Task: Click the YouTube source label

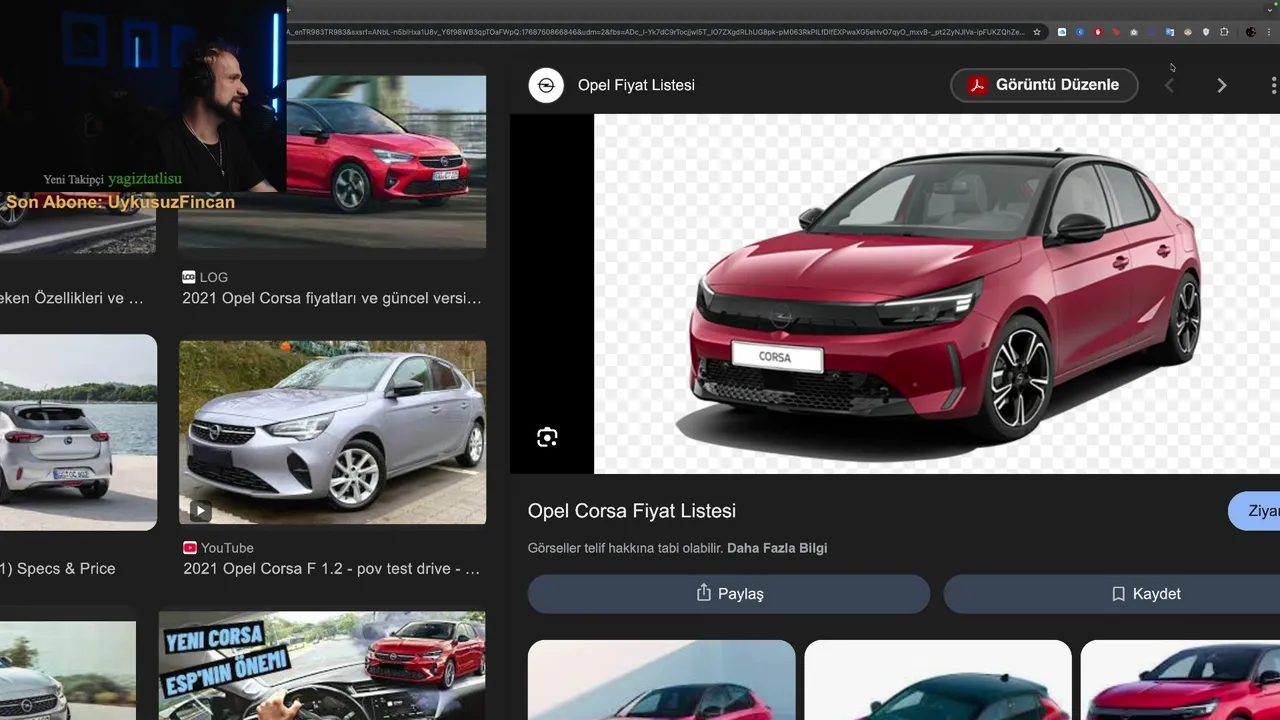Action: click(227, 548)
